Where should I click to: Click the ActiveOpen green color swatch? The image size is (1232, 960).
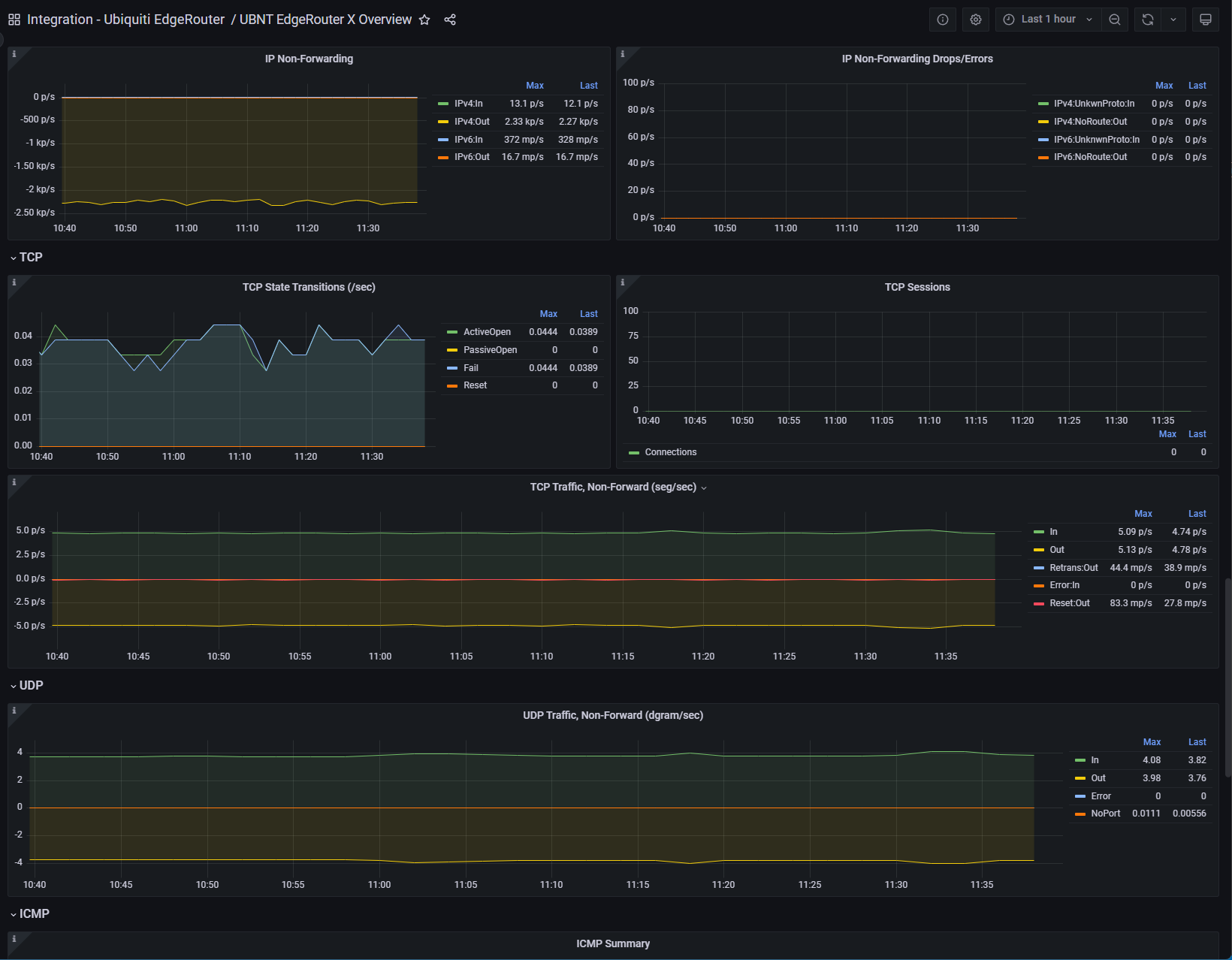pyautogui.click(x=452, y=332)
